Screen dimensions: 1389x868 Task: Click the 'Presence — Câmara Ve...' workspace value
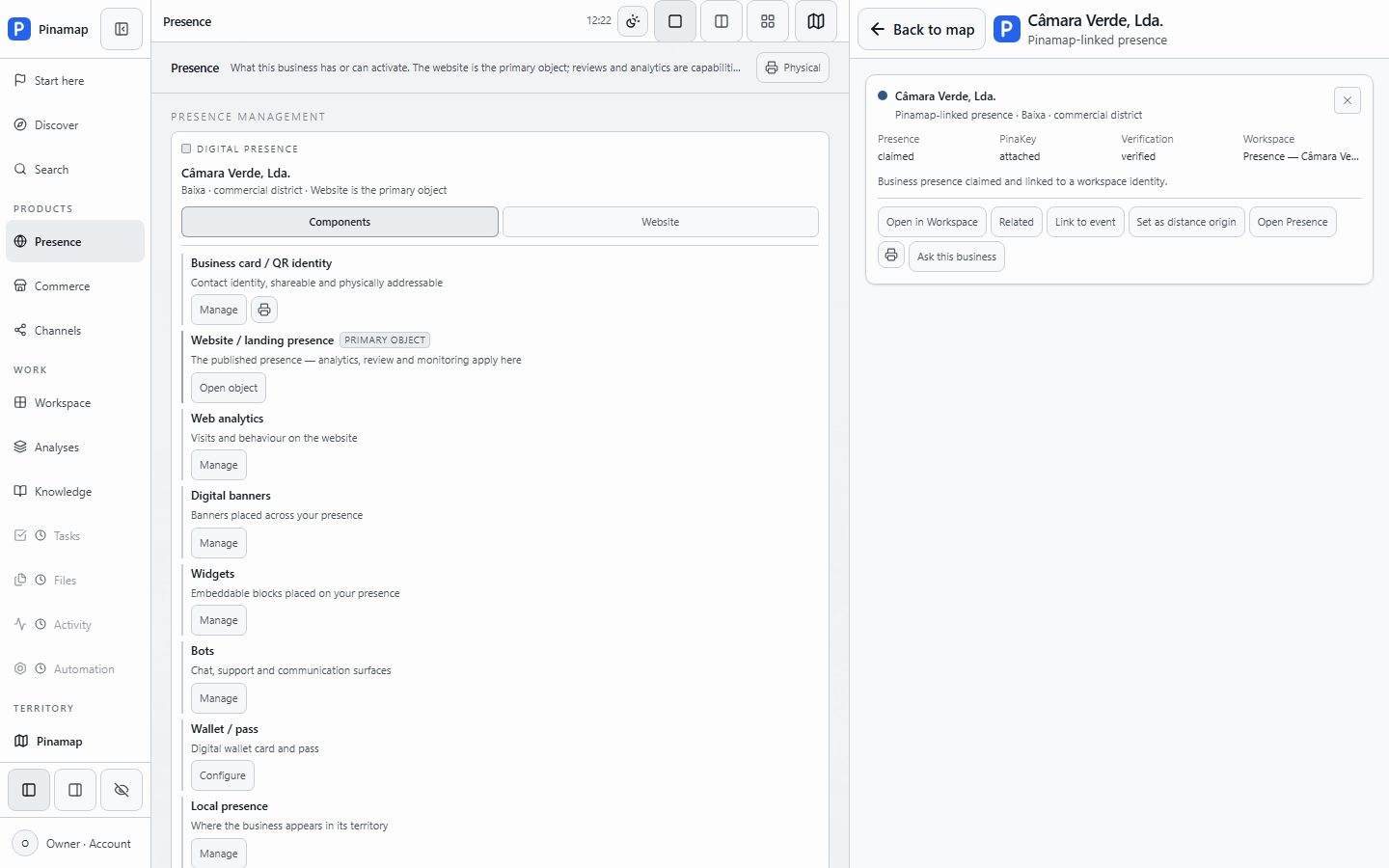tap(1300, 156)
